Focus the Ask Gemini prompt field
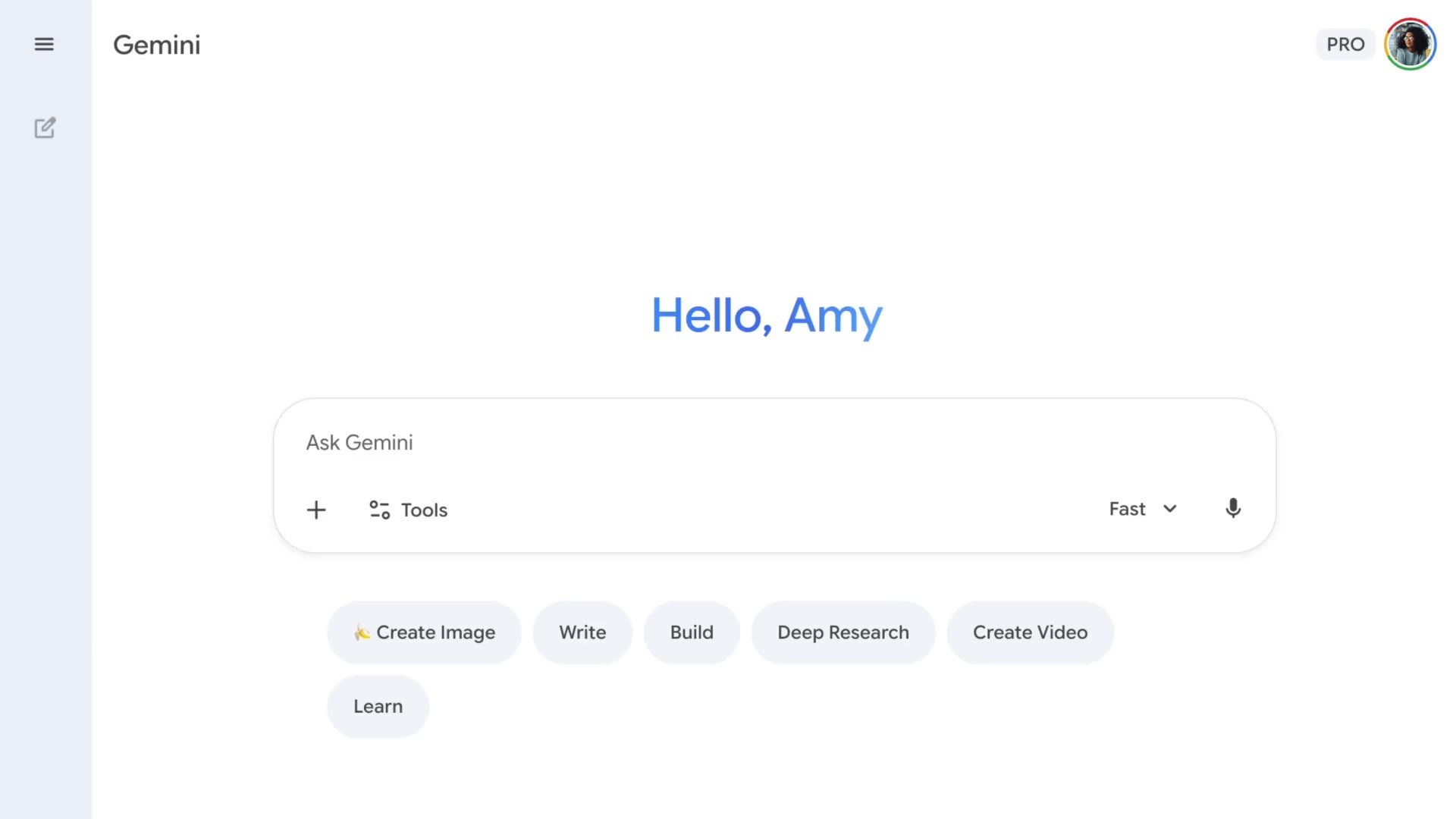This screenshot has width=1456, height=819. [x=773, y=443]
